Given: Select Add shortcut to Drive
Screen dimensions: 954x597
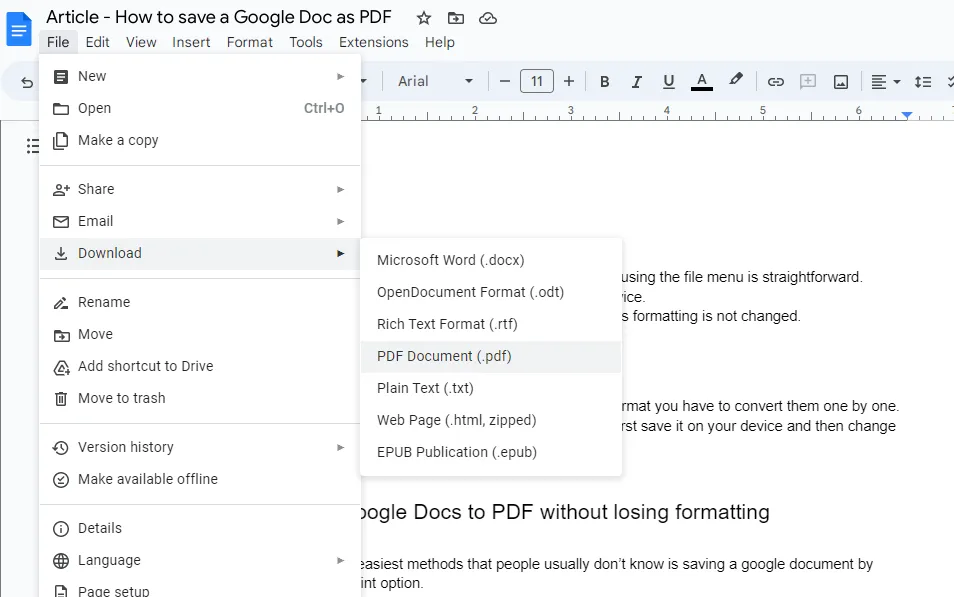Looking at the screenshot, I should 200,366.
